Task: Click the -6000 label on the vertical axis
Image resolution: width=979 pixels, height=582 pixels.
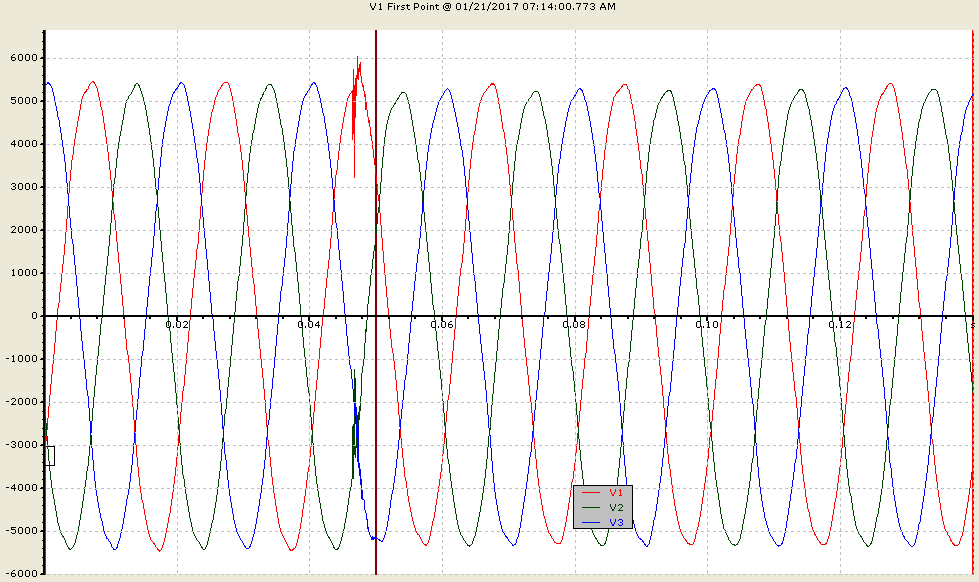Action: tap(22, 574)
